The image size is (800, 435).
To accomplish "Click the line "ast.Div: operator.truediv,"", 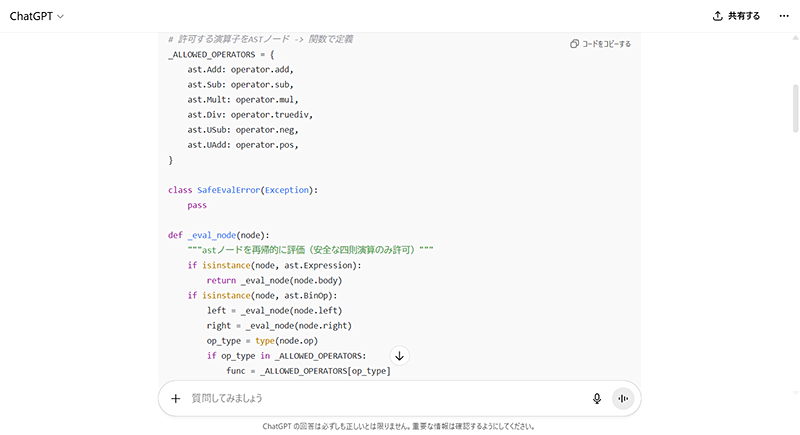I will click(x=250, y=115).
